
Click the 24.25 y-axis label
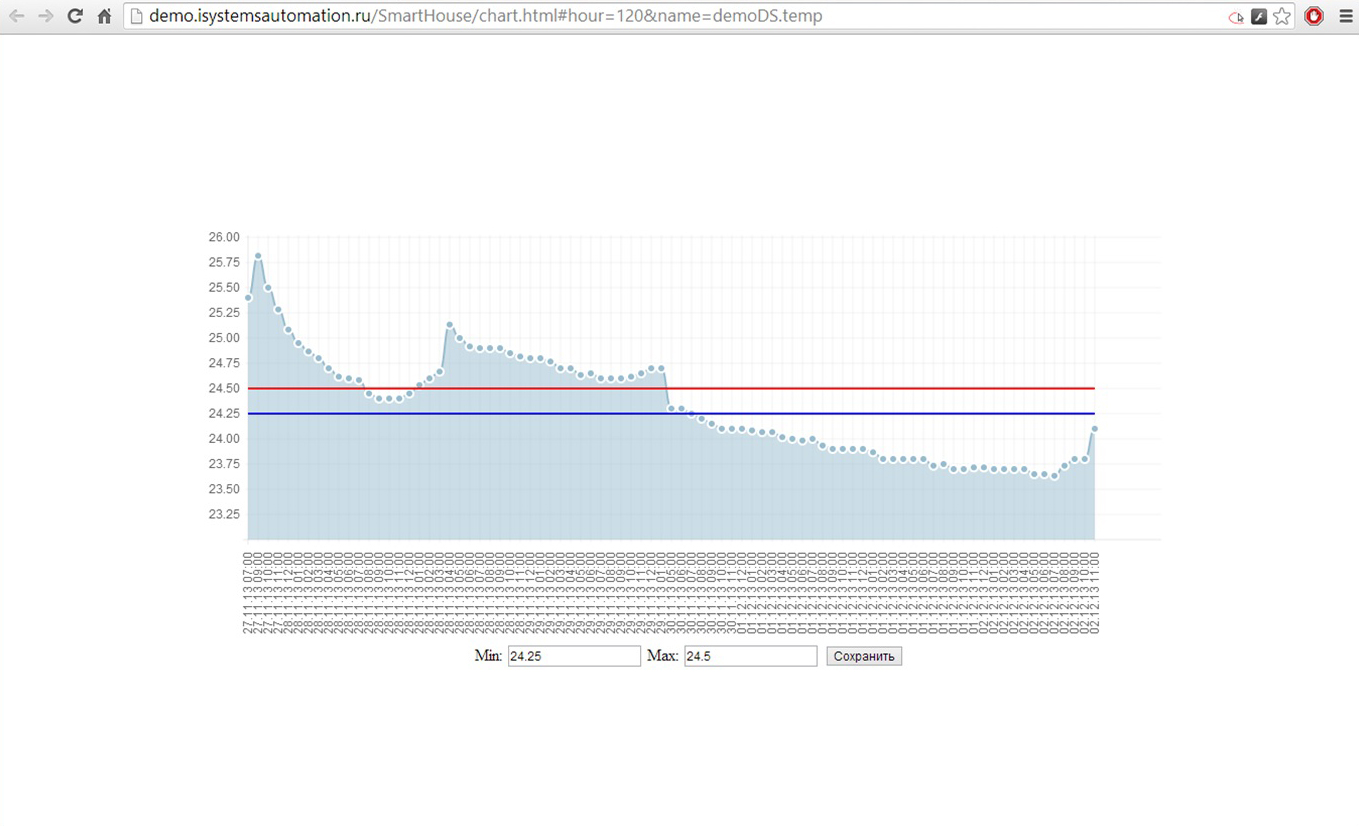(x=224, y=413)
